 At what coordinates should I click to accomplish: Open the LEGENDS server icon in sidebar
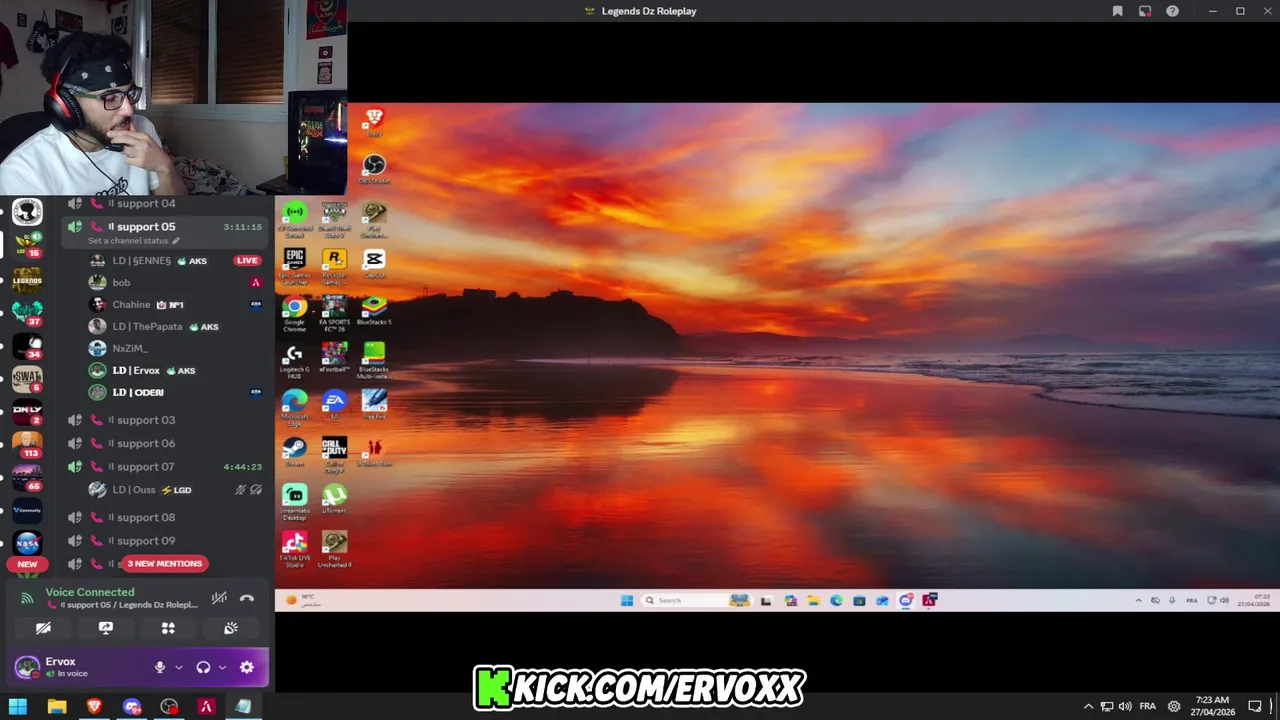click(27, 280)
